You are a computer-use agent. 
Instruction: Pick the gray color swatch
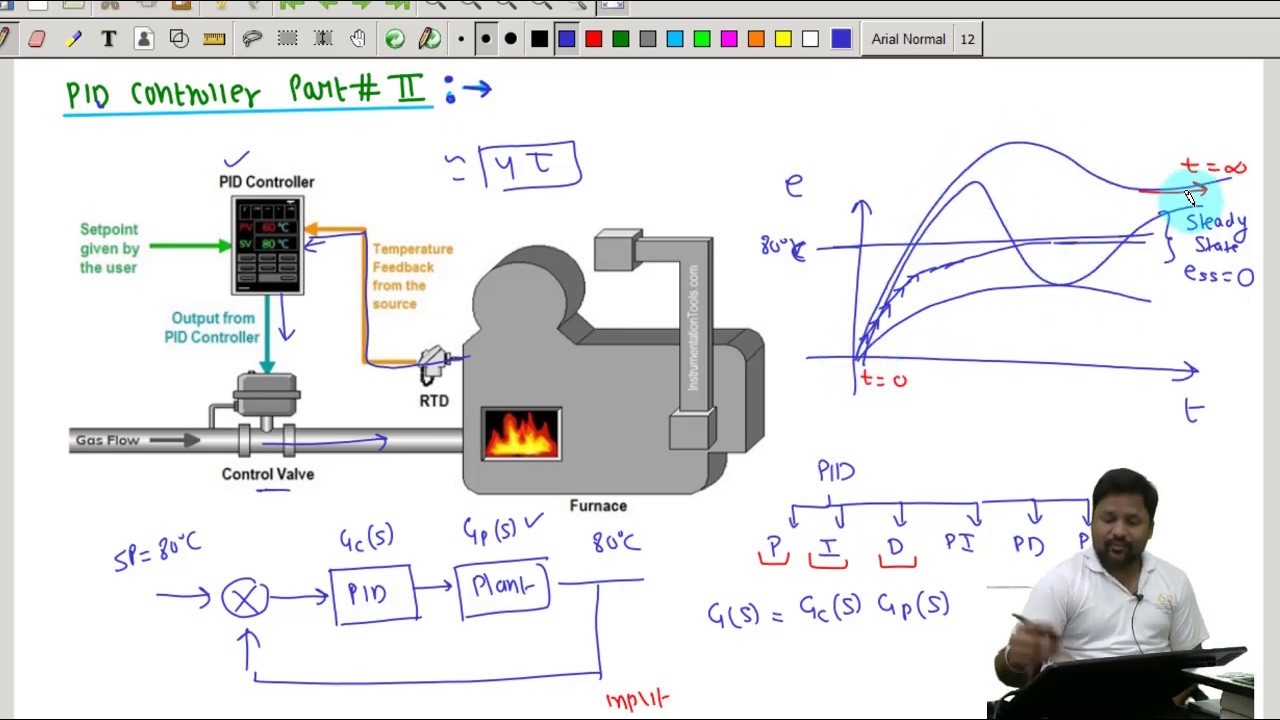[648, 39]
